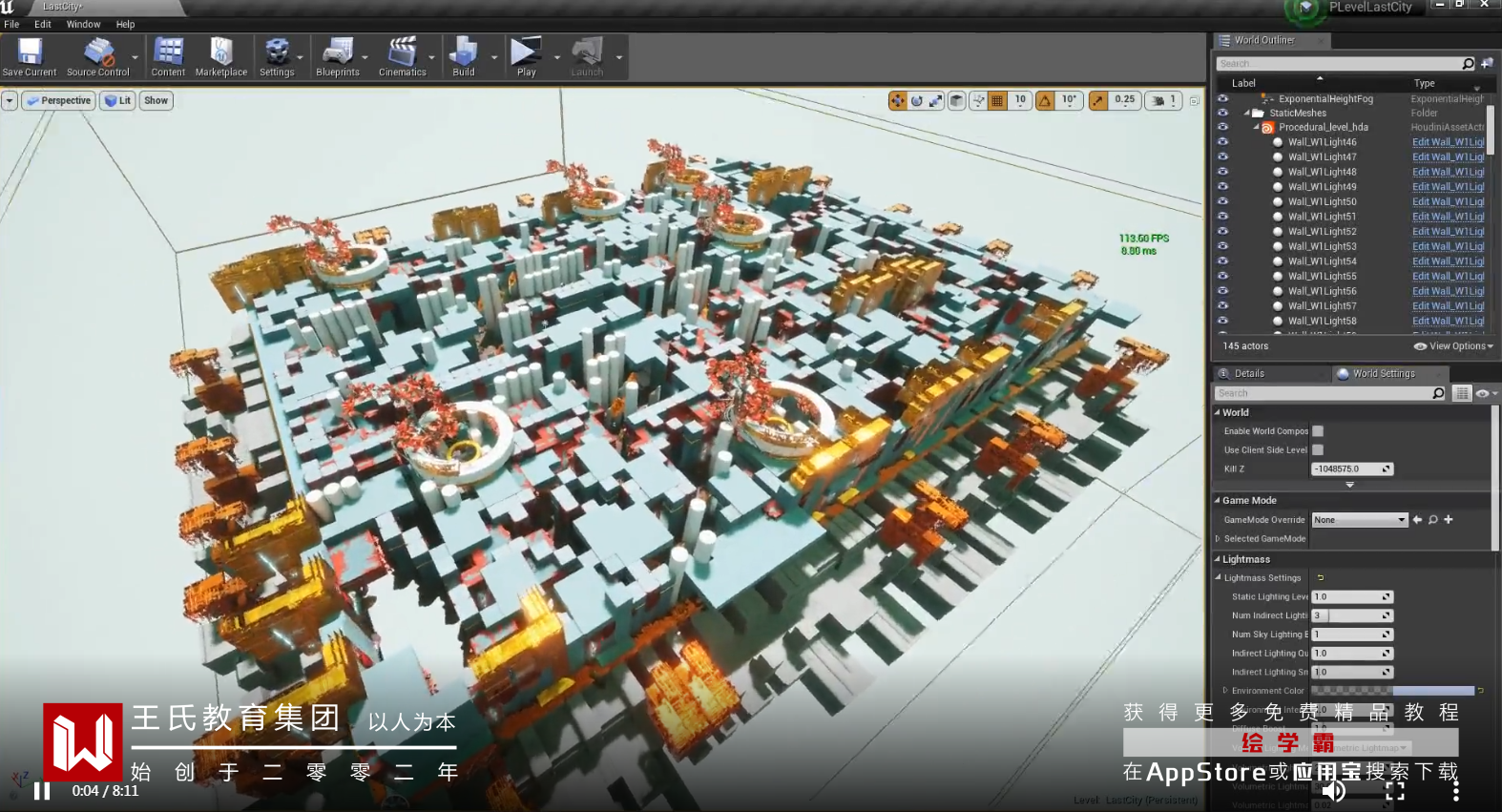Toggle grid snapping in the viewport
This screenshot has height=812, width=1502.
click(997, 100)
